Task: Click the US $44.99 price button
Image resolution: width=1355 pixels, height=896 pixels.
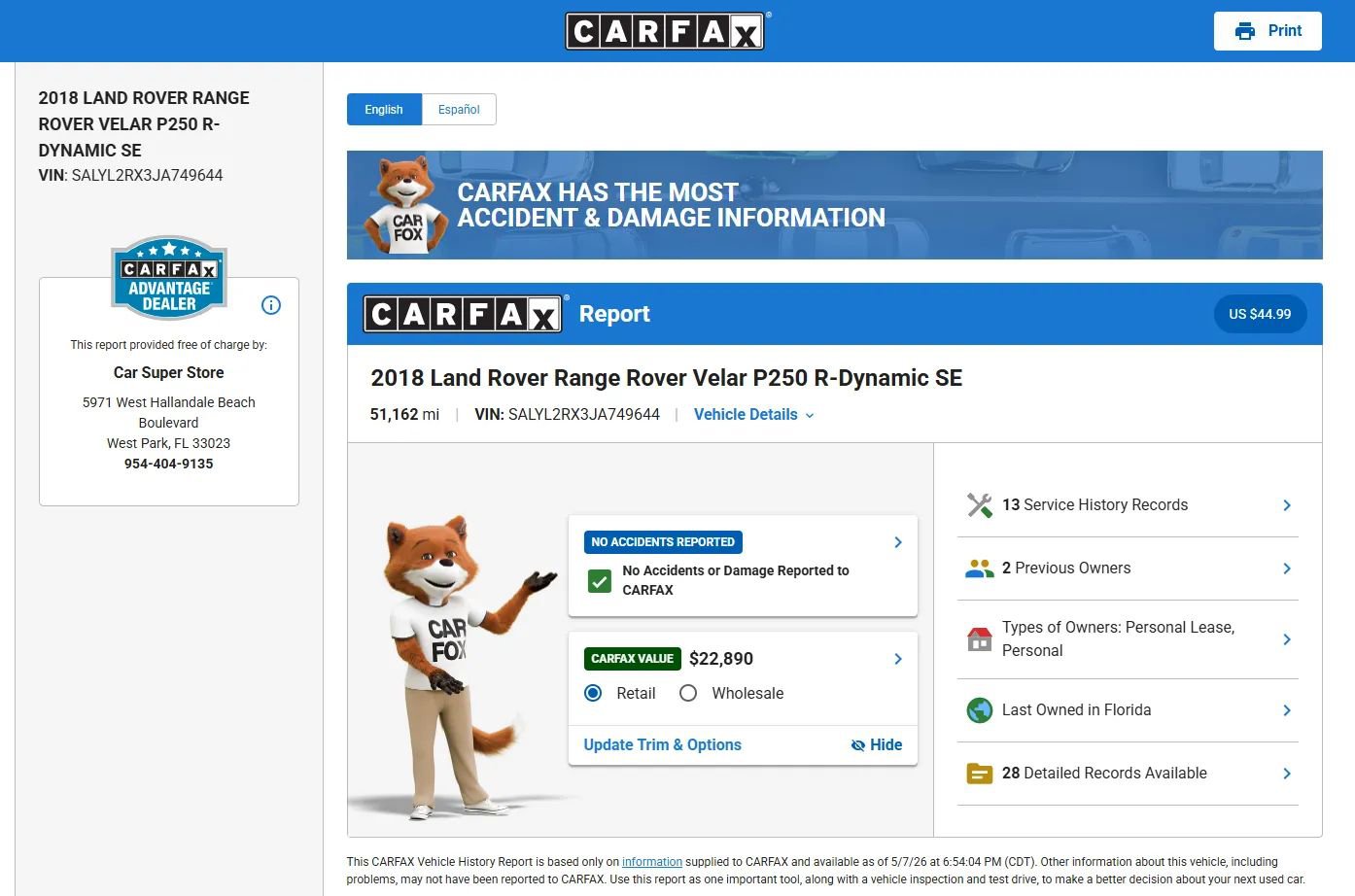Action: 1260,314
